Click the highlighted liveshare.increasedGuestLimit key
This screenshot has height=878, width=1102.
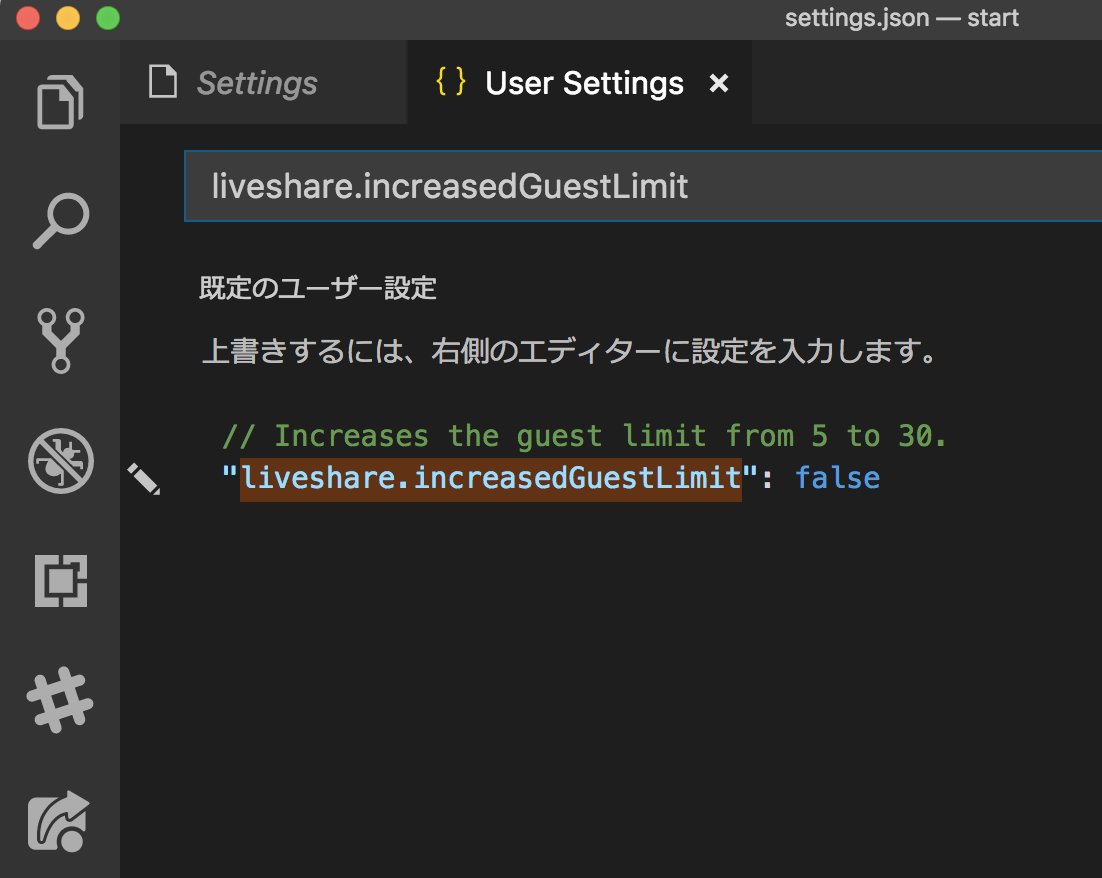click(x=491, y=479)
